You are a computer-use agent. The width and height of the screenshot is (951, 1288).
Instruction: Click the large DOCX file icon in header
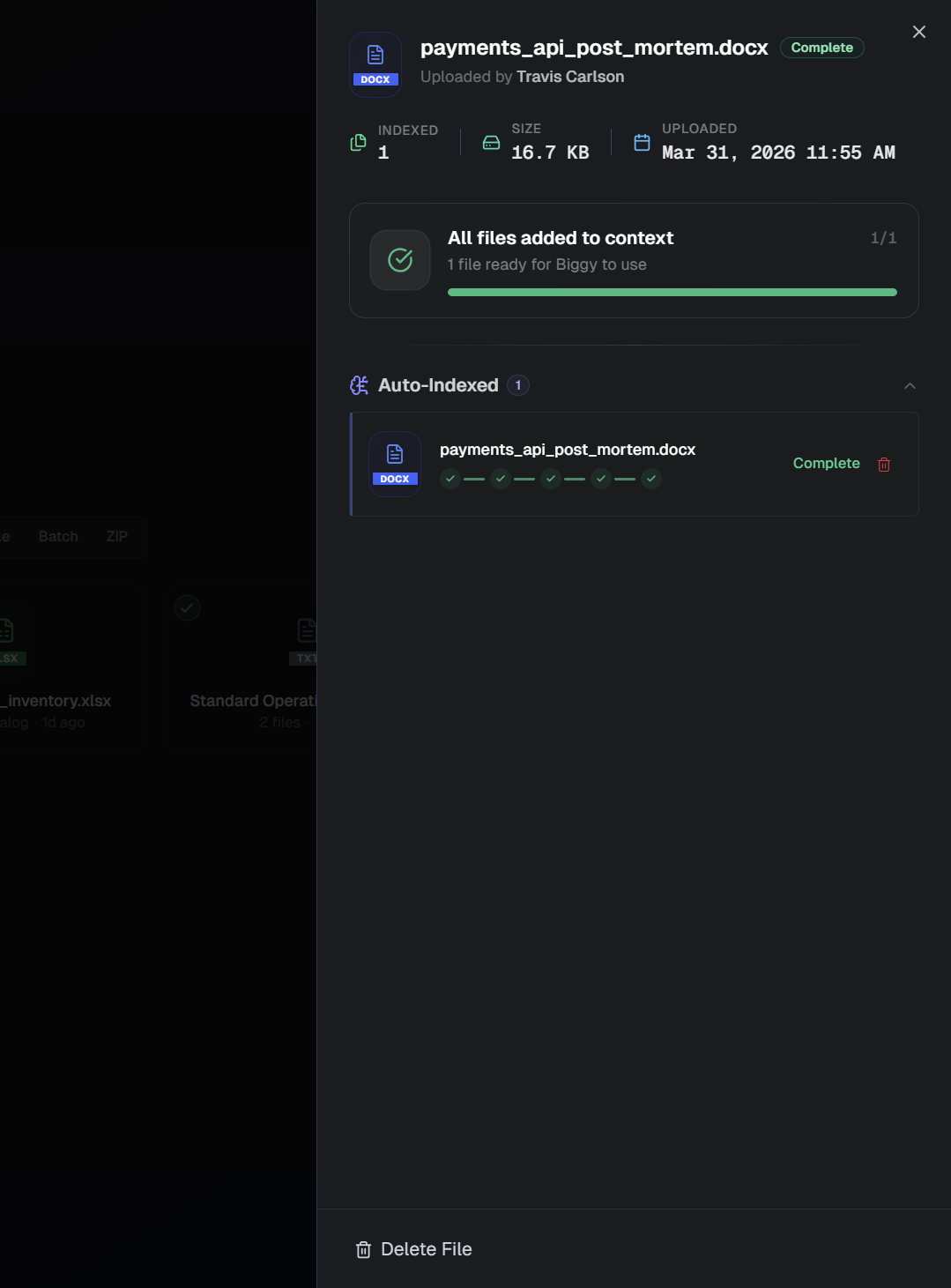(x=375, y=64)
